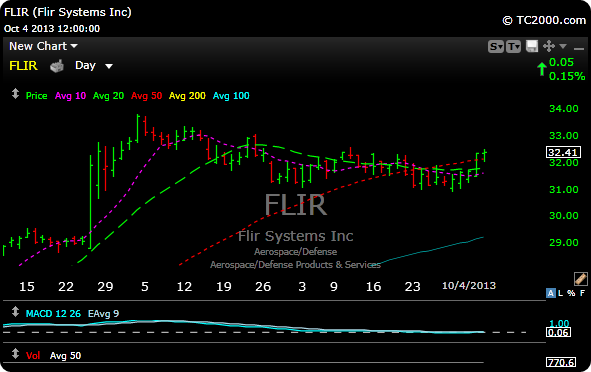Click the green up arrow change indicator
Screen dimensions: 591x372
click(542, 69)
